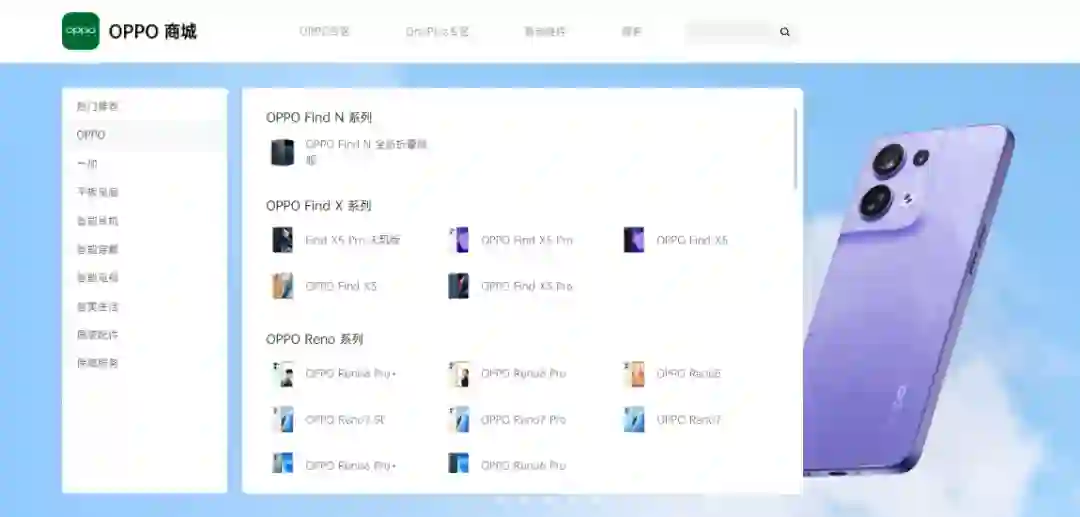Click the magnifier search icon
1080x517 pixels.
coord(785,32)
